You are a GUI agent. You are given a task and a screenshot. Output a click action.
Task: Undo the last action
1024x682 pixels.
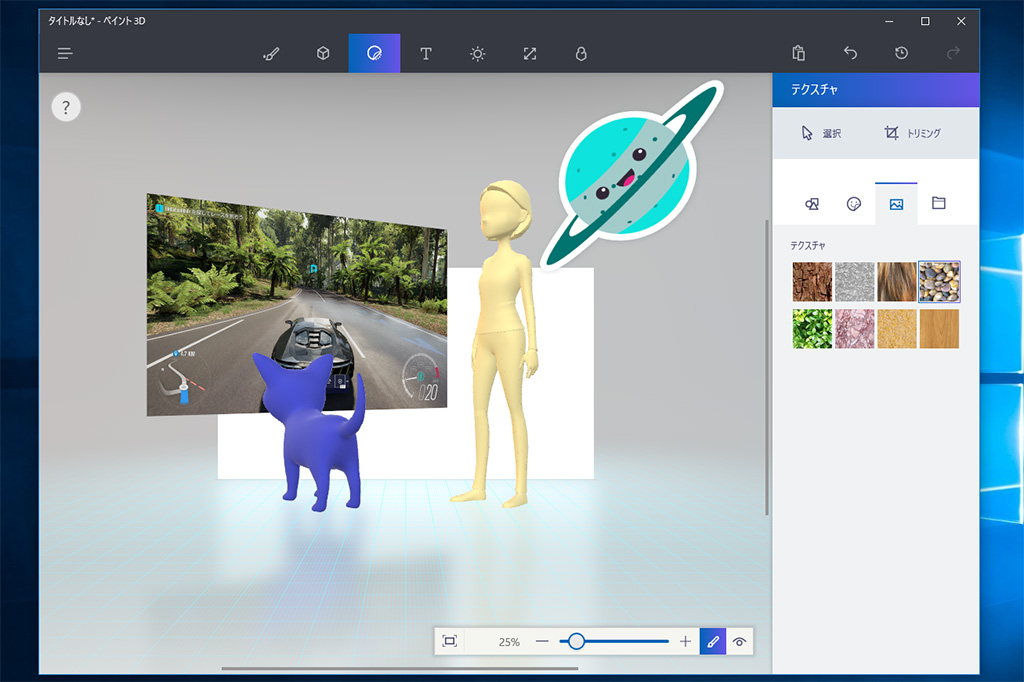click(850, 53)
